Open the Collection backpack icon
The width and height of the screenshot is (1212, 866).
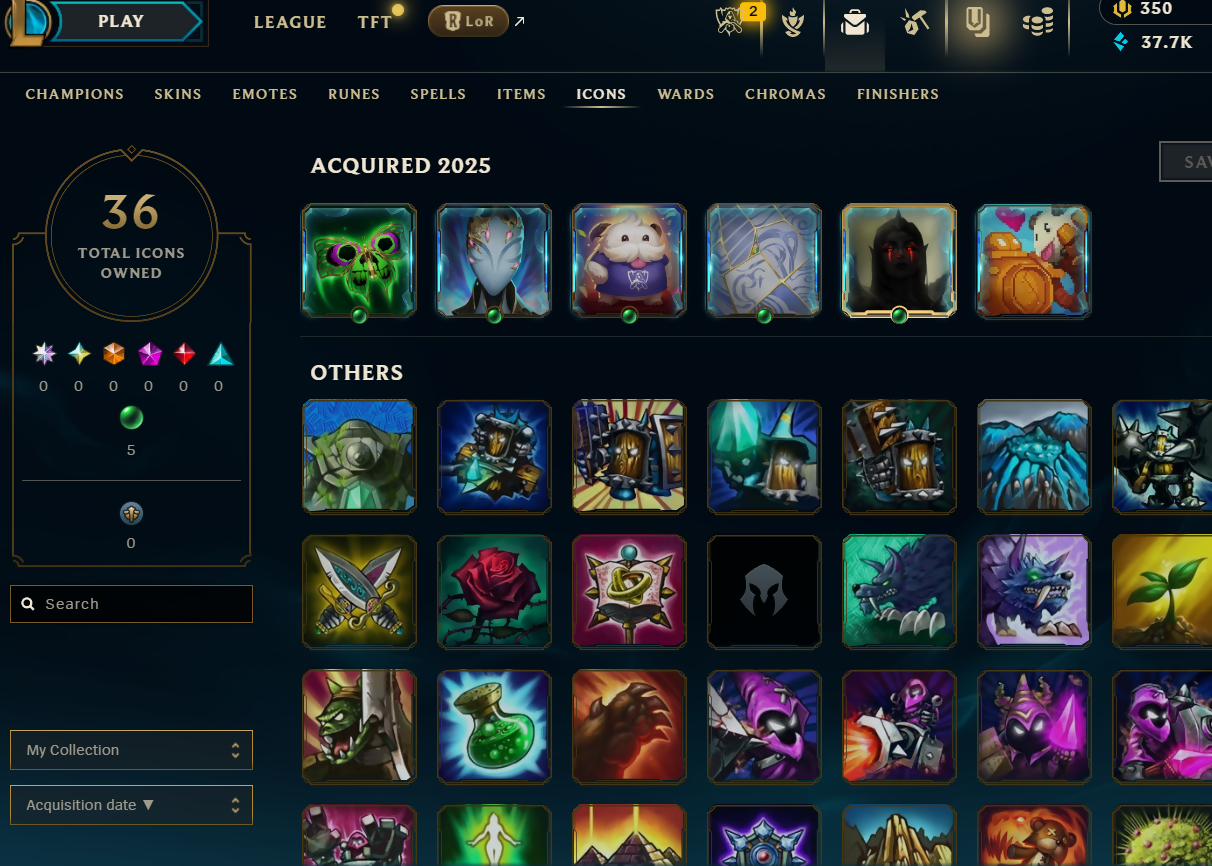(x=854, y=22)
